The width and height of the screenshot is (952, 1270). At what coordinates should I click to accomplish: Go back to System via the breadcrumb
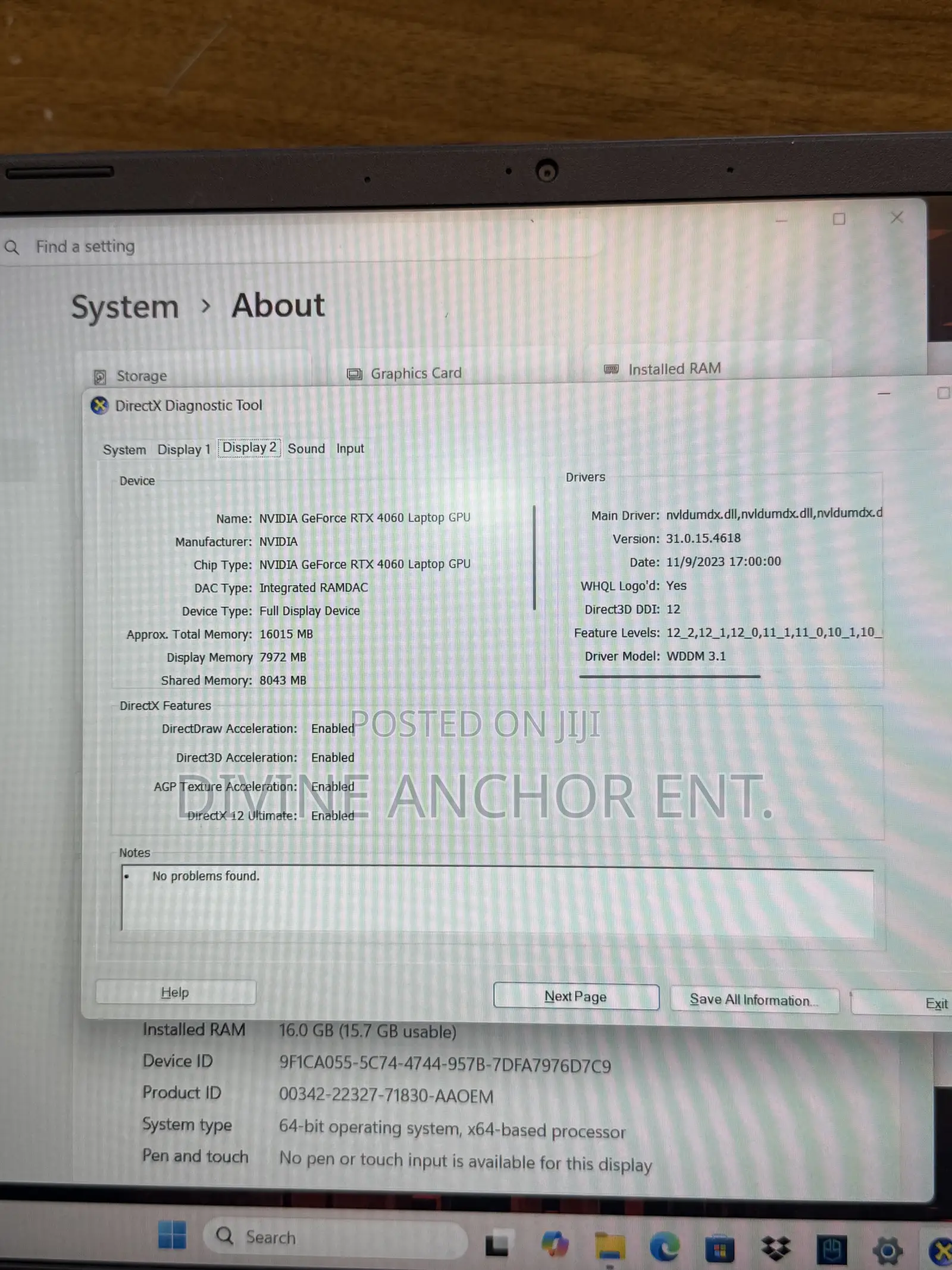tap(125, 307)
